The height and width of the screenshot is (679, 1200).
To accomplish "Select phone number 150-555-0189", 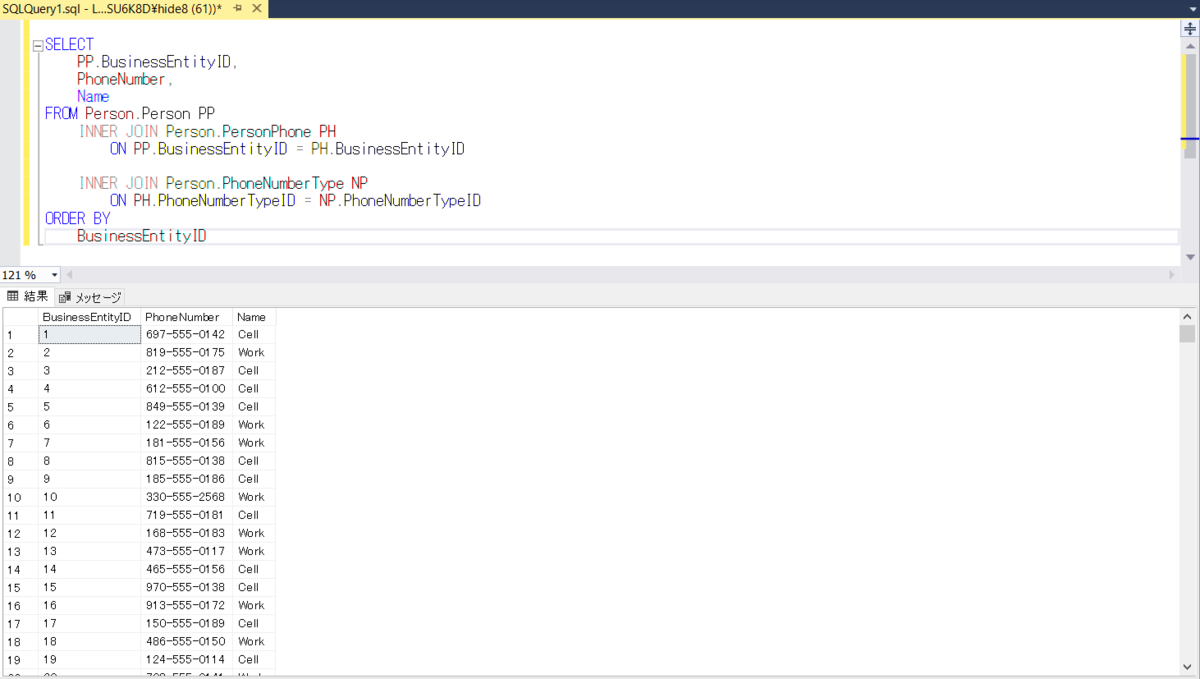I will tap(186, 623).
